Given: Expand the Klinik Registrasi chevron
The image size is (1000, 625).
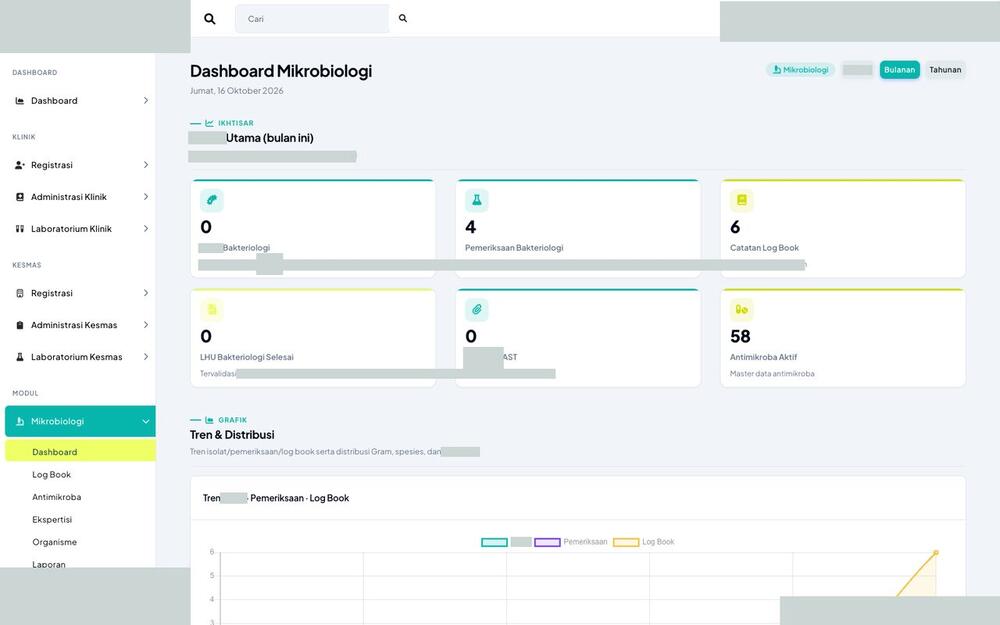Looking at the screenshot, I should 146,165.
